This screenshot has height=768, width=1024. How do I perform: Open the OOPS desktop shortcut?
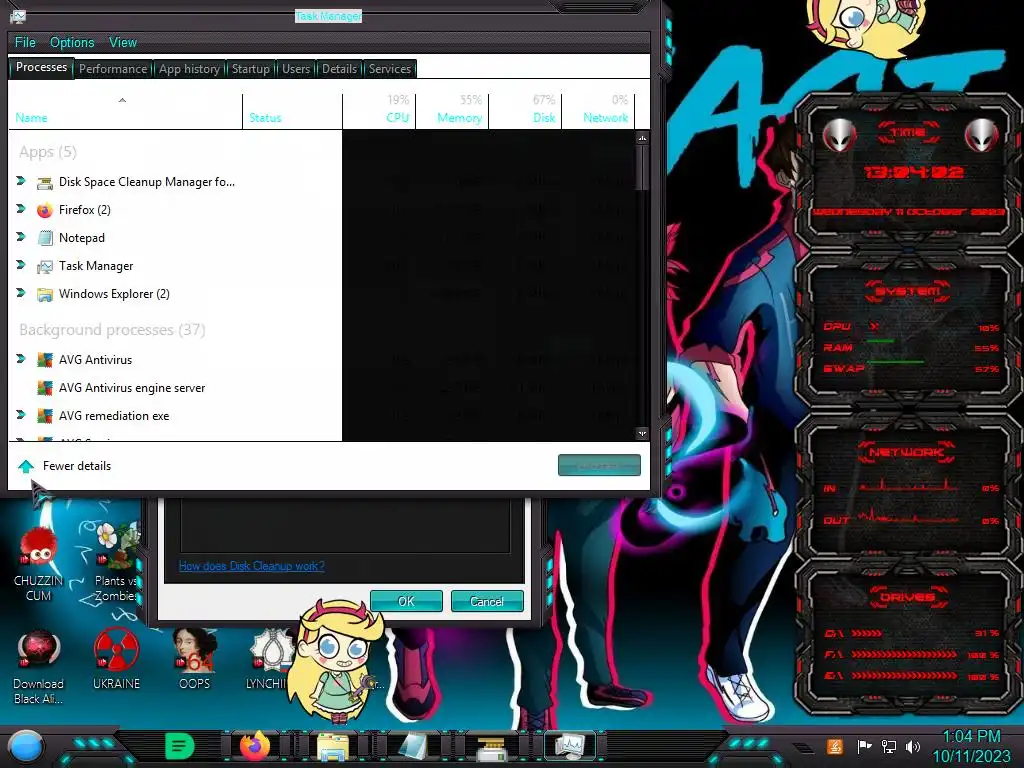[x=195, y=660]
